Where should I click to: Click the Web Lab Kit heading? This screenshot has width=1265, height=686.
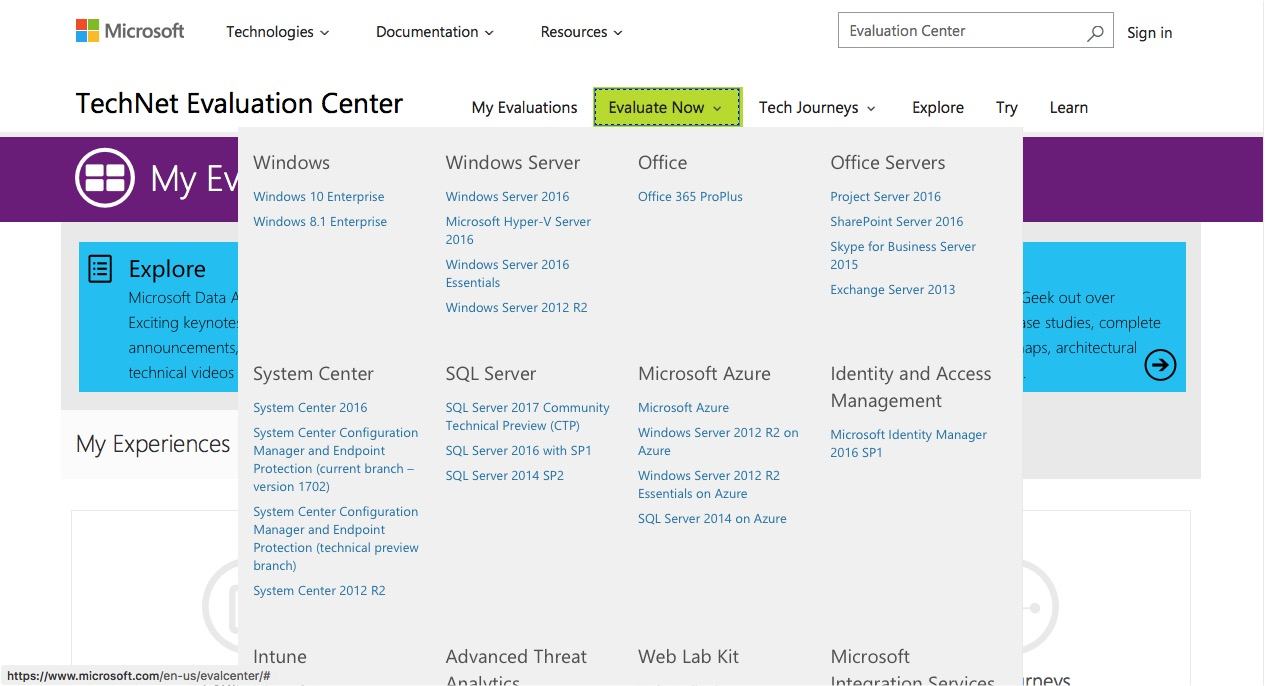pyautogui.click(x=689, y=657)
